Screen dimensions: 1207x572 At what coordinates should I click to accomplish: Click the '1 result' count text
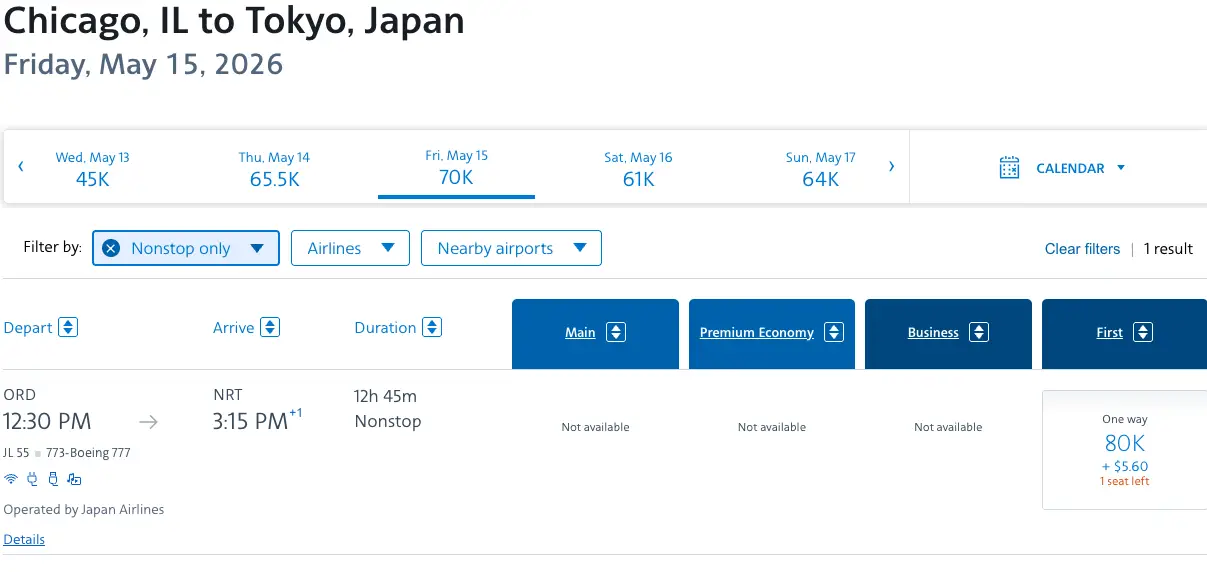click(x=1168, y=249)
